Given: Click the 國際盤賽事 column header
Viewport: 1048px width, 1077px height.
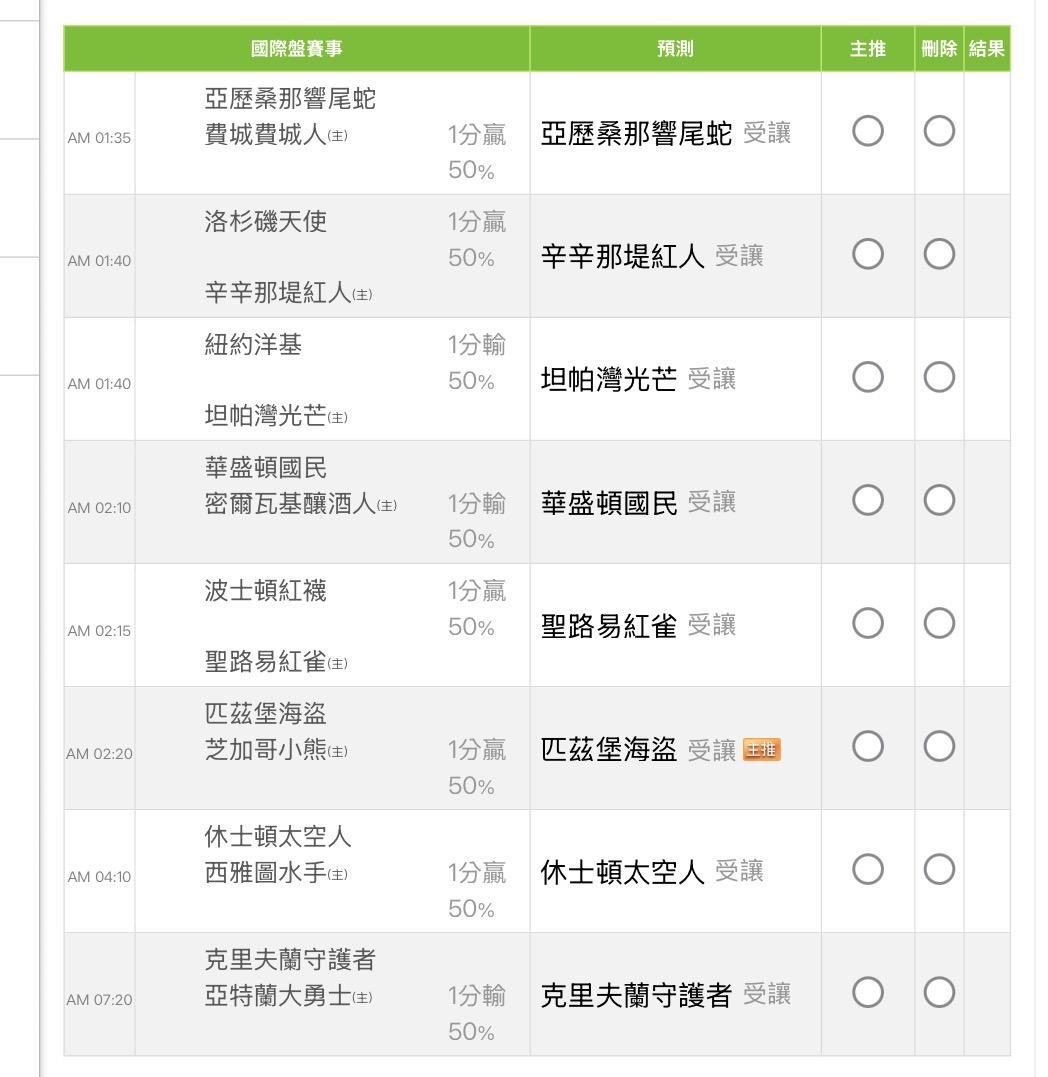Looking at the screenshot, I should point(296,49).
